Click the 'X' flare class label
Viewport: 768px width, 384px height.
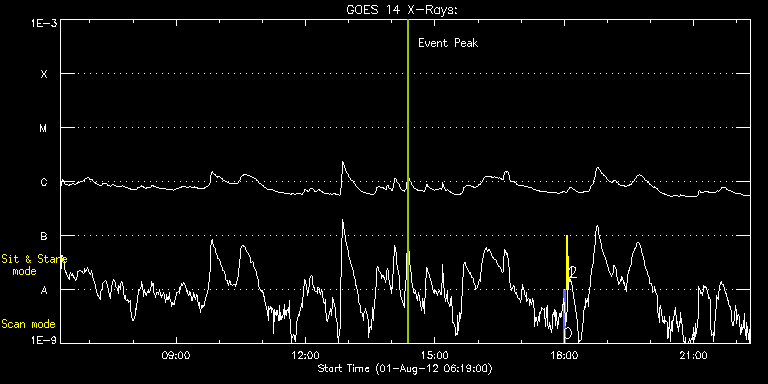(44, 74)
